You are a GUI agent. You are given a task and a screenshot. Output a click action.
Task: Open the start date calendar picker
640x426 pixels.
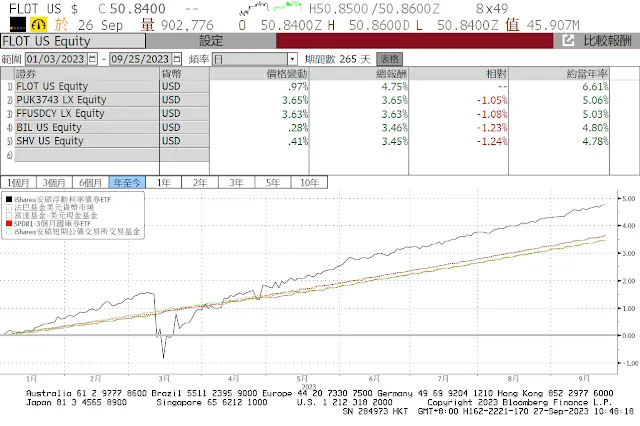coord(93,59)
